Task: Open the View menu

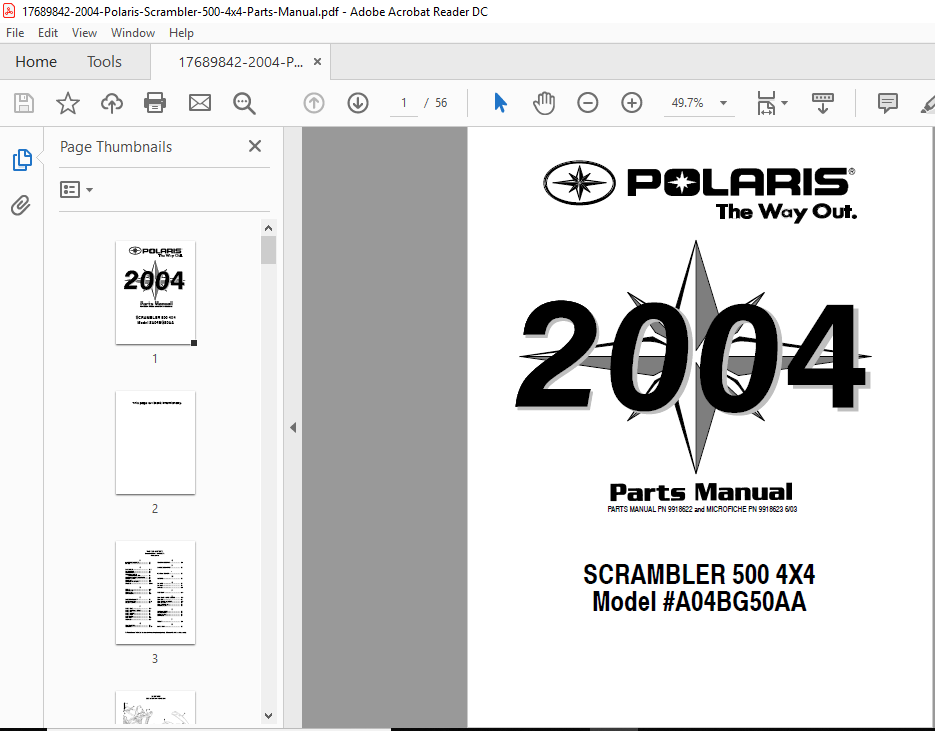Action: (84, 33)
